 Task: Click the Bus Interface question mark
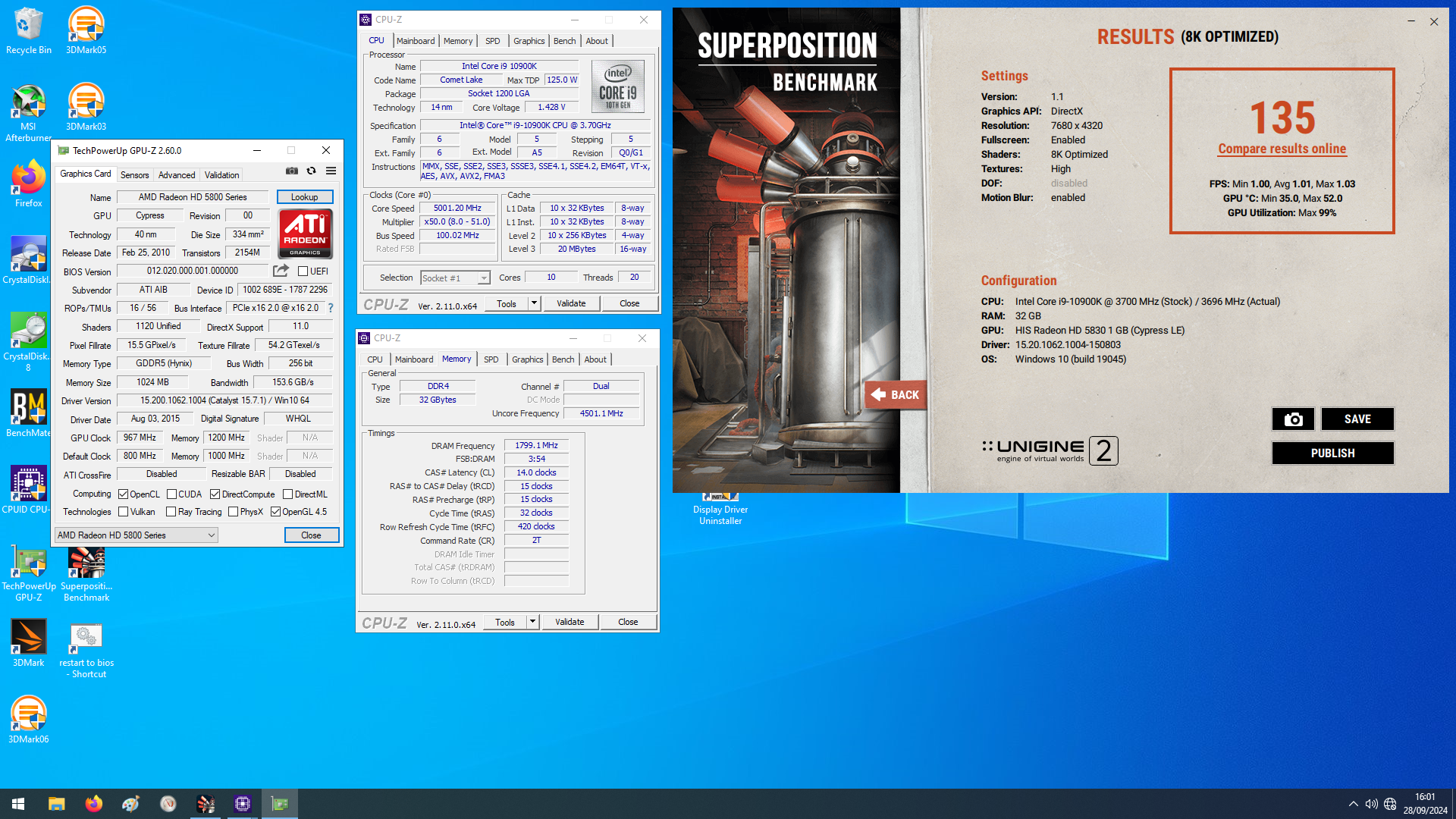(331, 308)
